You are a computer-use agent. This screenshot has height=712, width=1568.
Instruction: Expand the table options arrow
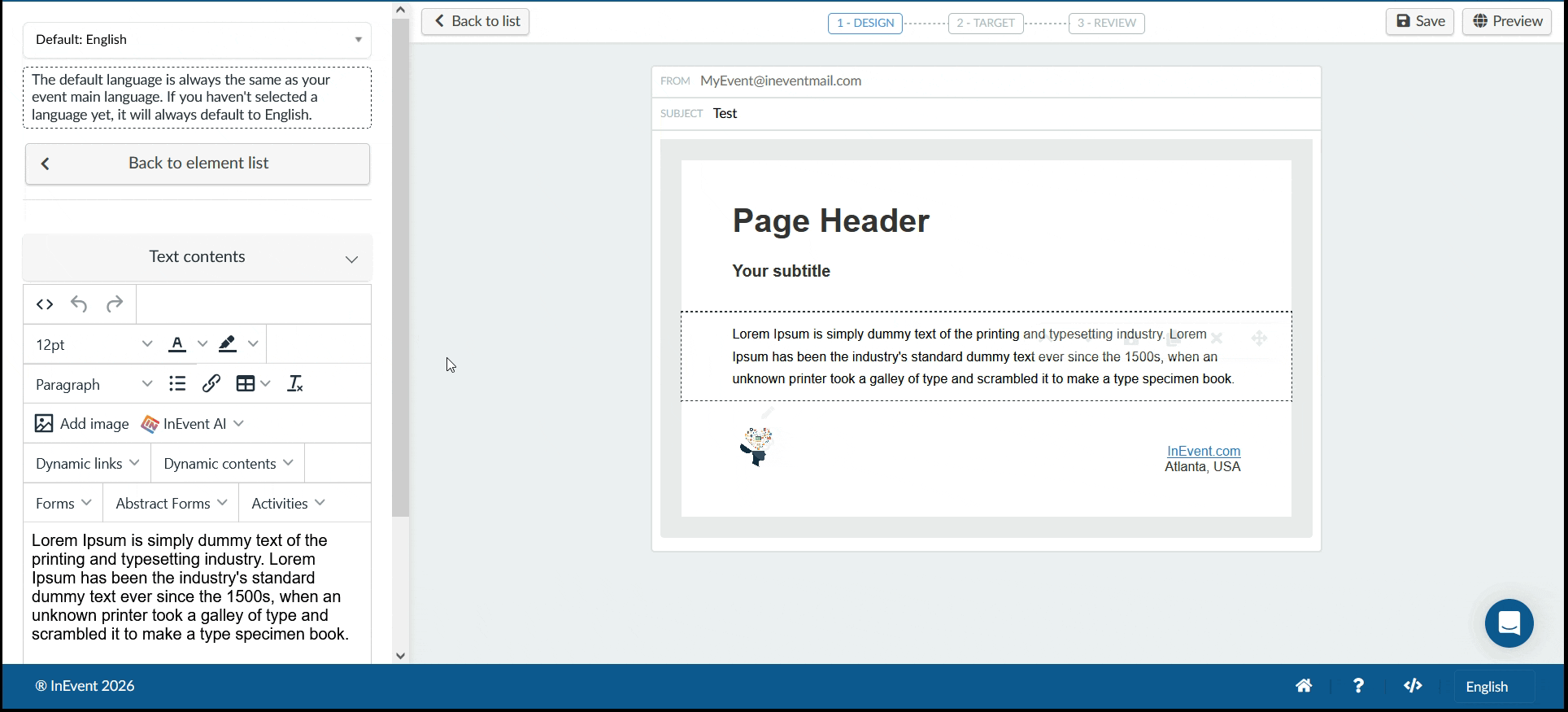point(265,384)
